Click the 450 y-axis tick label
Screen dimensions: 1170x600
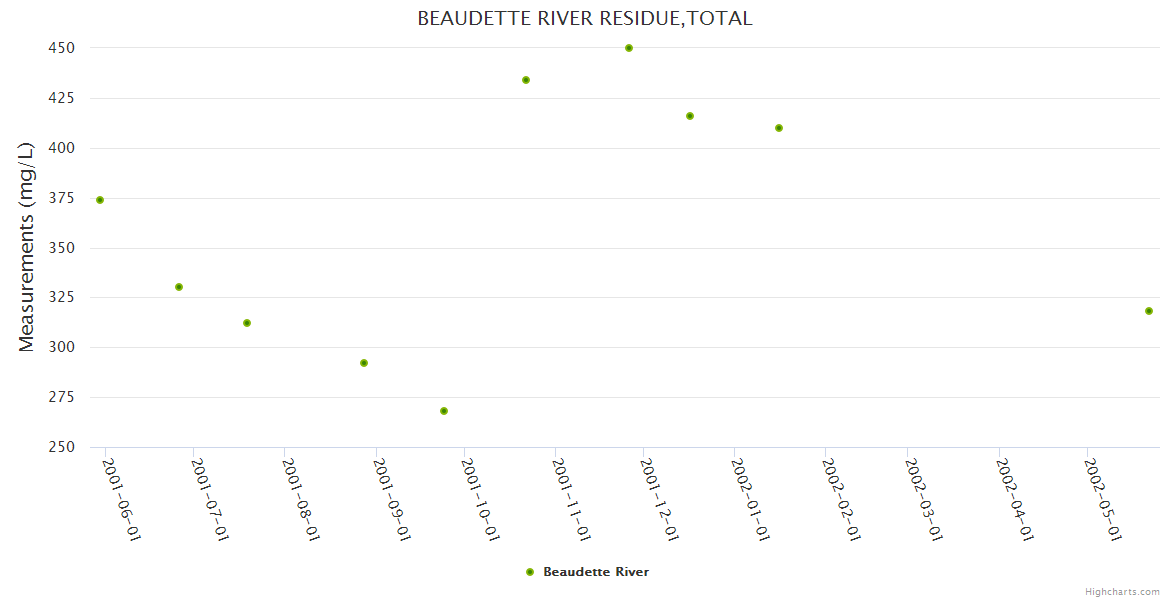(61, 48)
